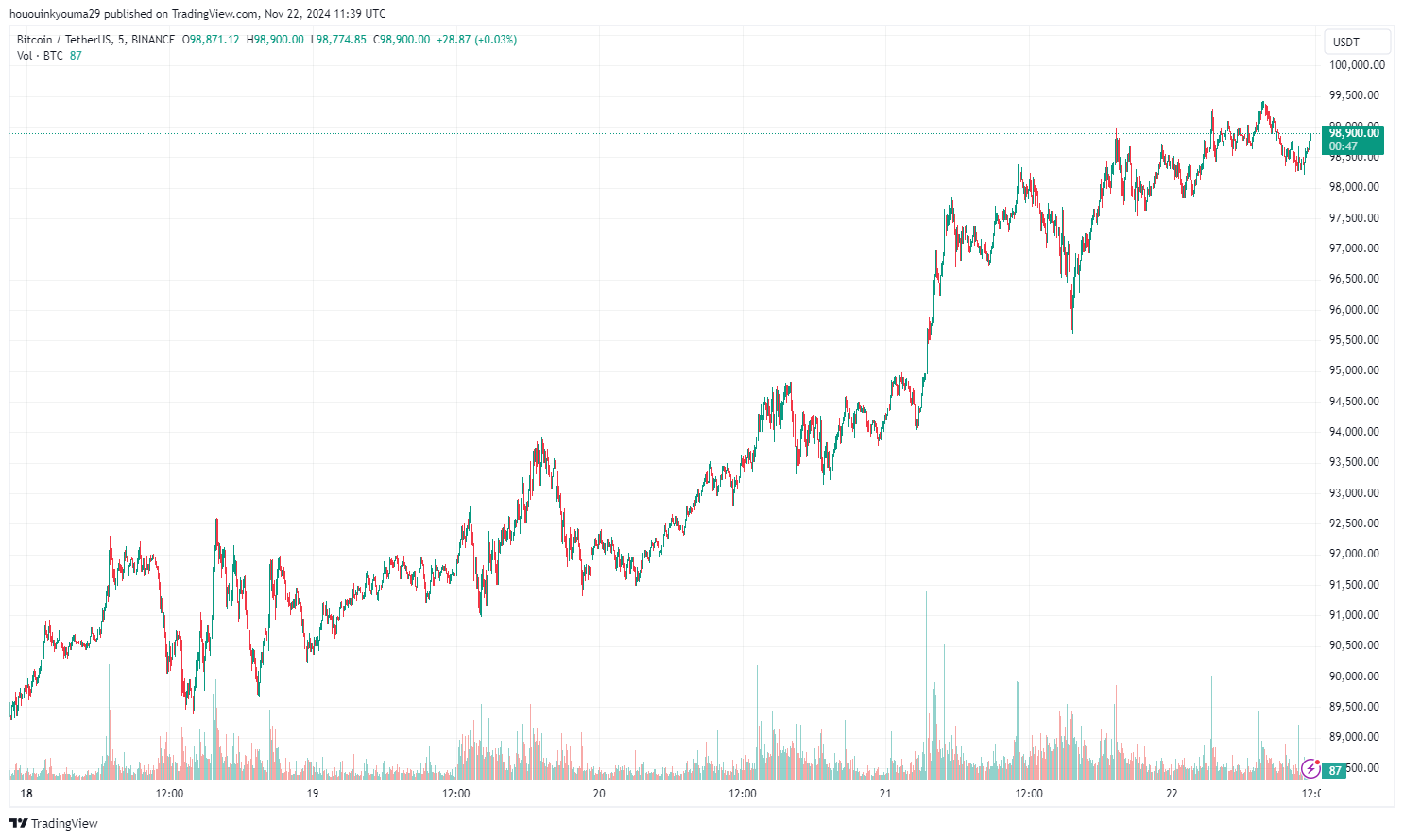
Task: Click the 92,500.00 price axis label
Action: [x=1354, y=523]
